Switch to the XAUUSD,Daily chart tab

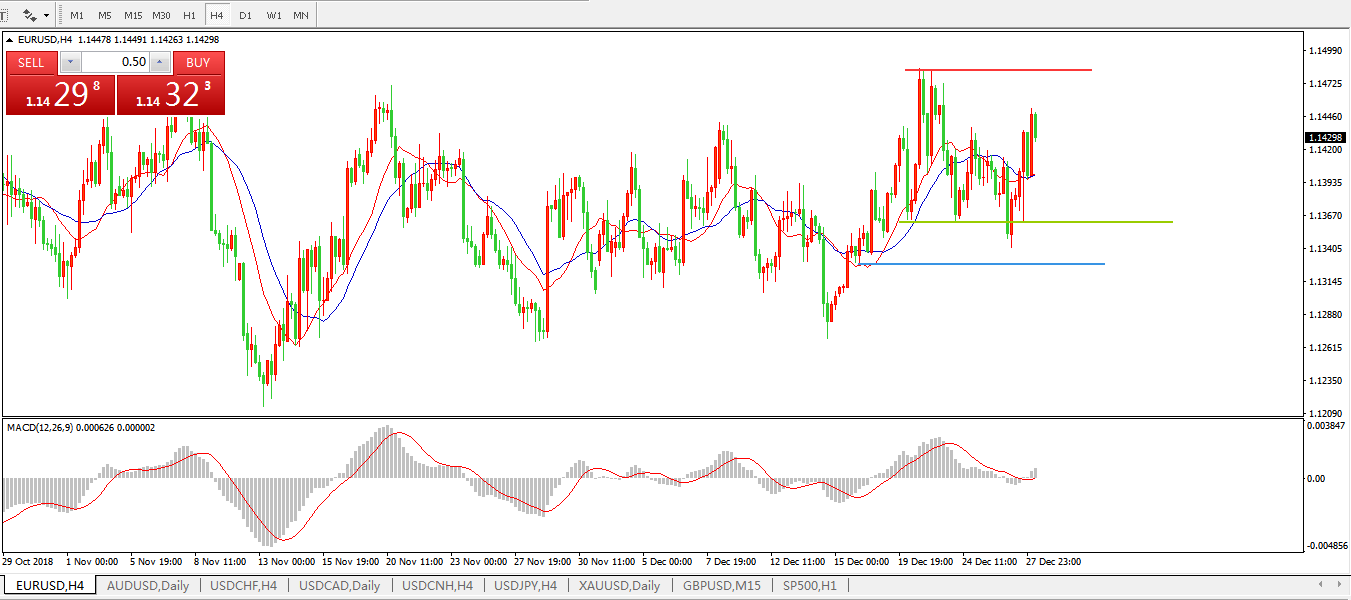[x=619, y=586]
